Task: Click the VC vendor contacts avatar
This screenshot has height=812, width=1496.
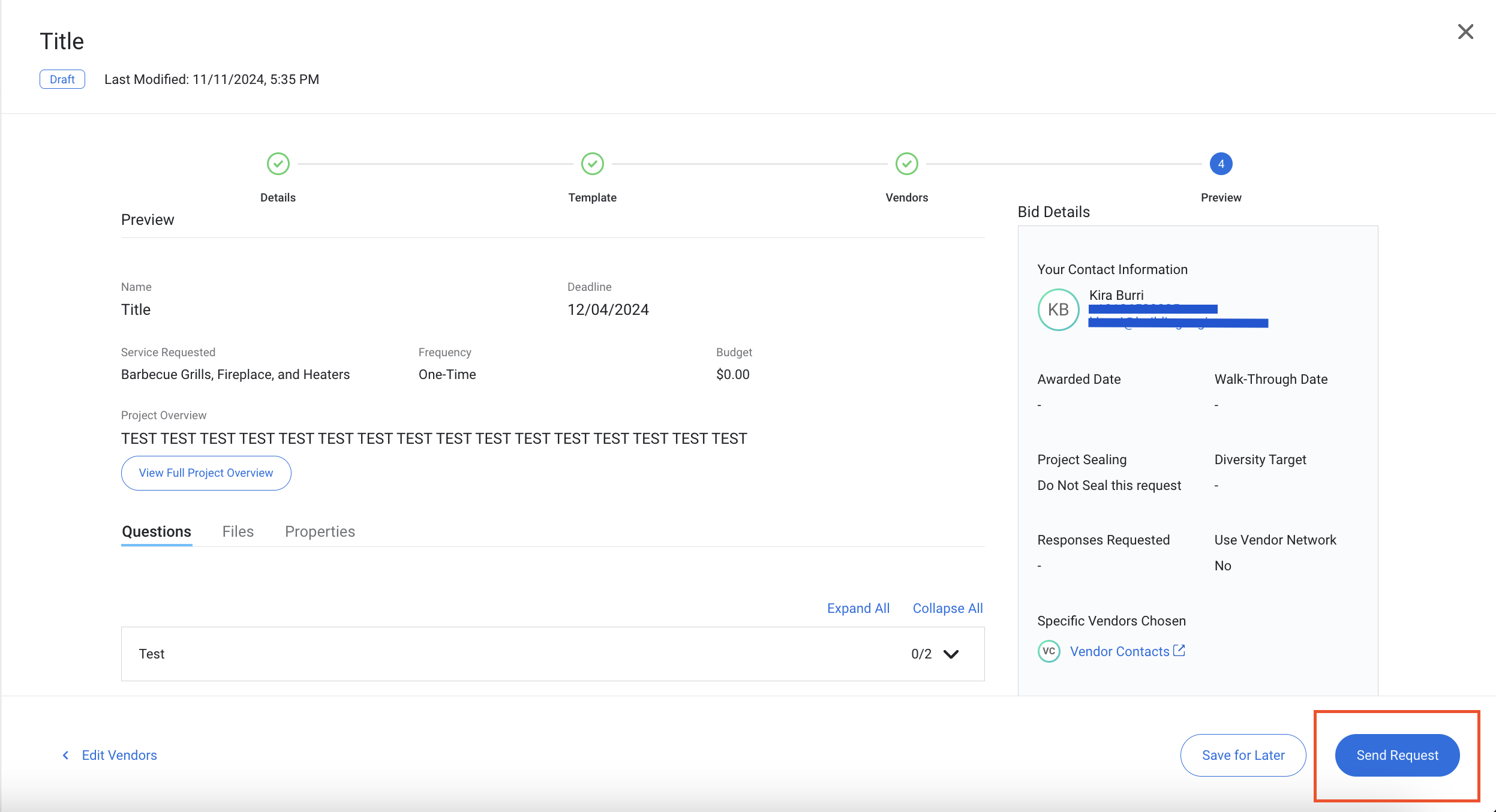Action: tap(1049, 651)
